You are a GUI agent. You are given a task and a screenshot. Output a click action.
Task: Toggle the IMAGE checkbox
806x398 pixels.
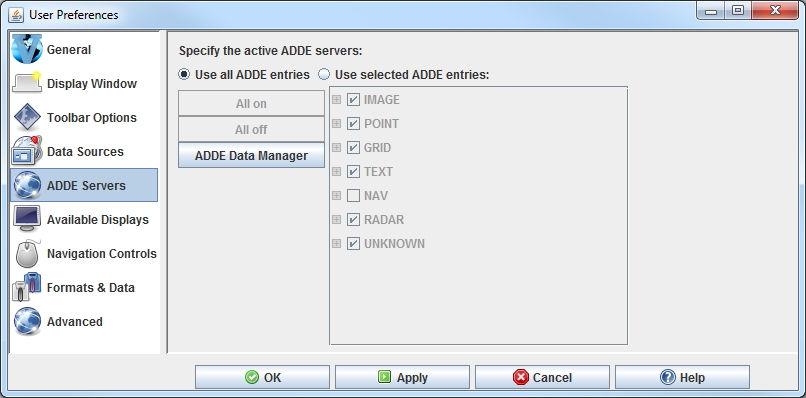tap(353, 99)
